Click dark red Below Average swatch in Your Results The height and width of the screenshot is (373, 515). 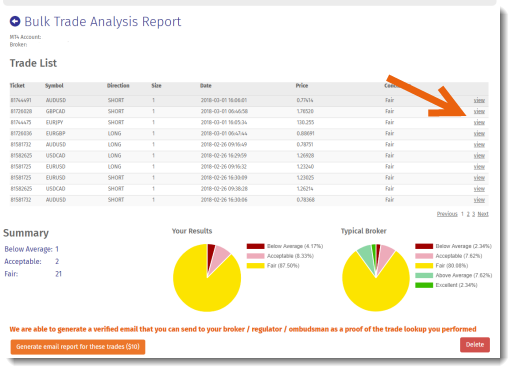pyautogui.click(x=255, y=246)
